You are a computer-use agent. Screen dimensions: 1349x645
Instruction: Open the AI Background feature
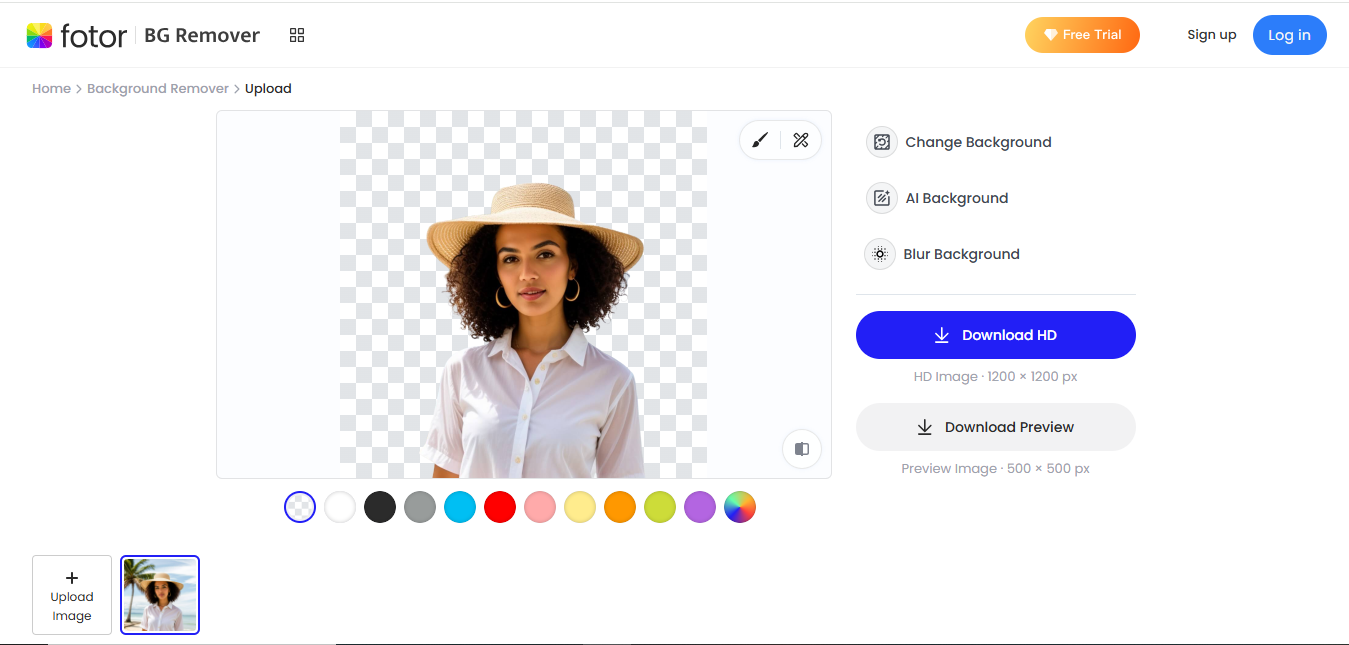pyautogui.click(x=937, y=198)
